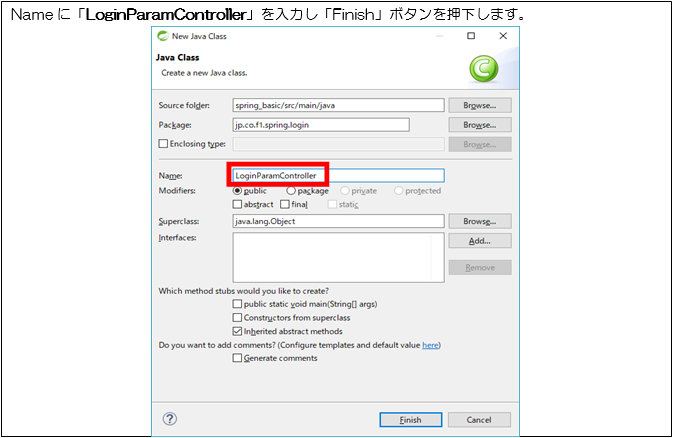Close the New Java Class dialog
This screenshot has height=438, width=673.
(x=503, y=35)
